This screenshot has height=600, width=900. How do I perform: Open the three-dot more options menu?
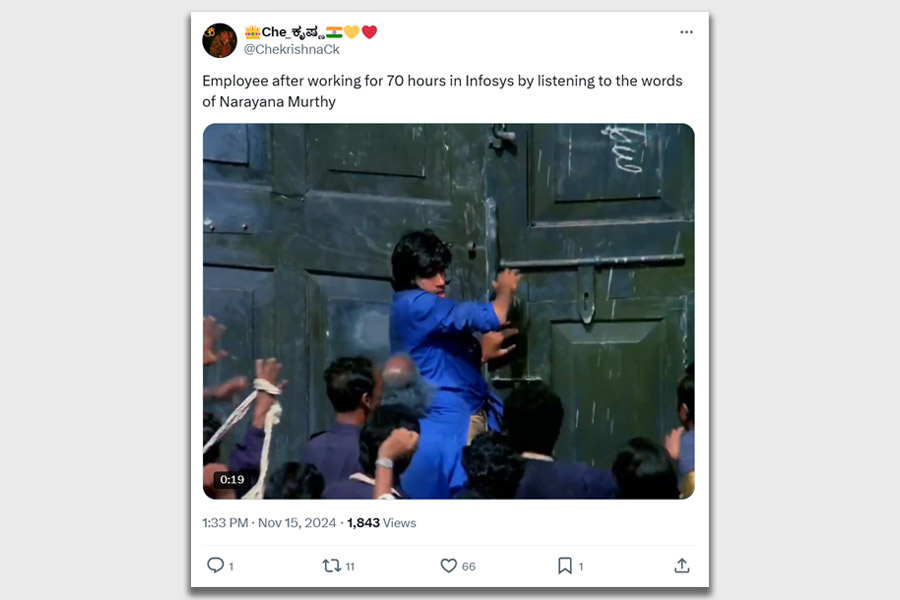686,32
